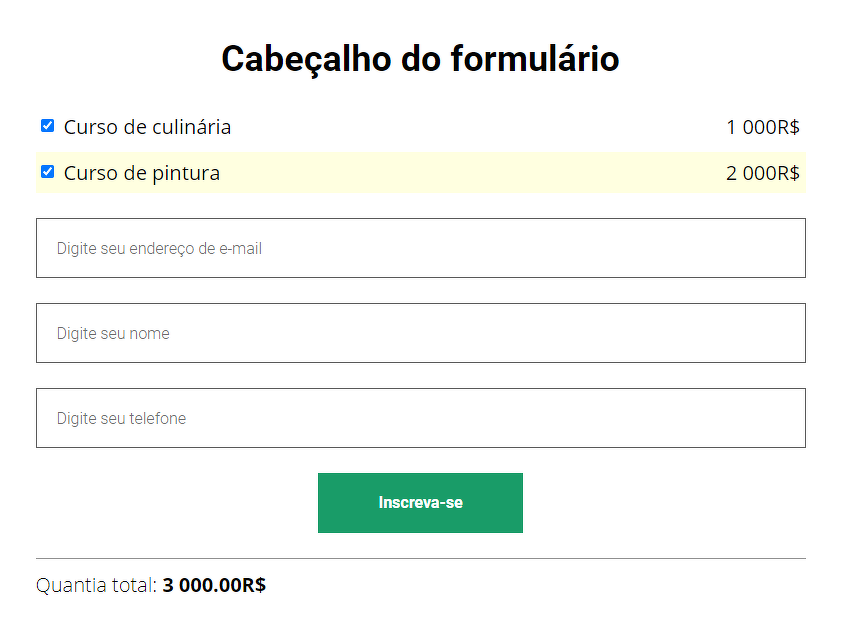866x620 pixels.
Task: Focus the Digite seu nome field
Action: tap(420, 333)
